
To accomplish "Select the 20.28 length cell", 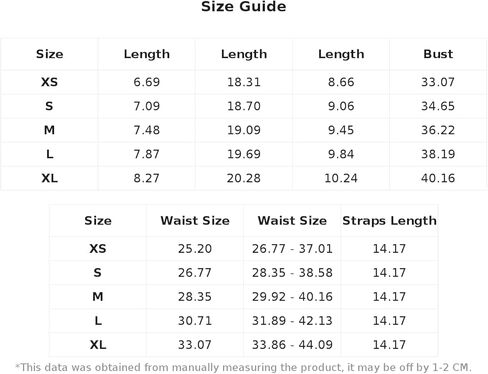I will pyautogui.click(x=244, y=178).
